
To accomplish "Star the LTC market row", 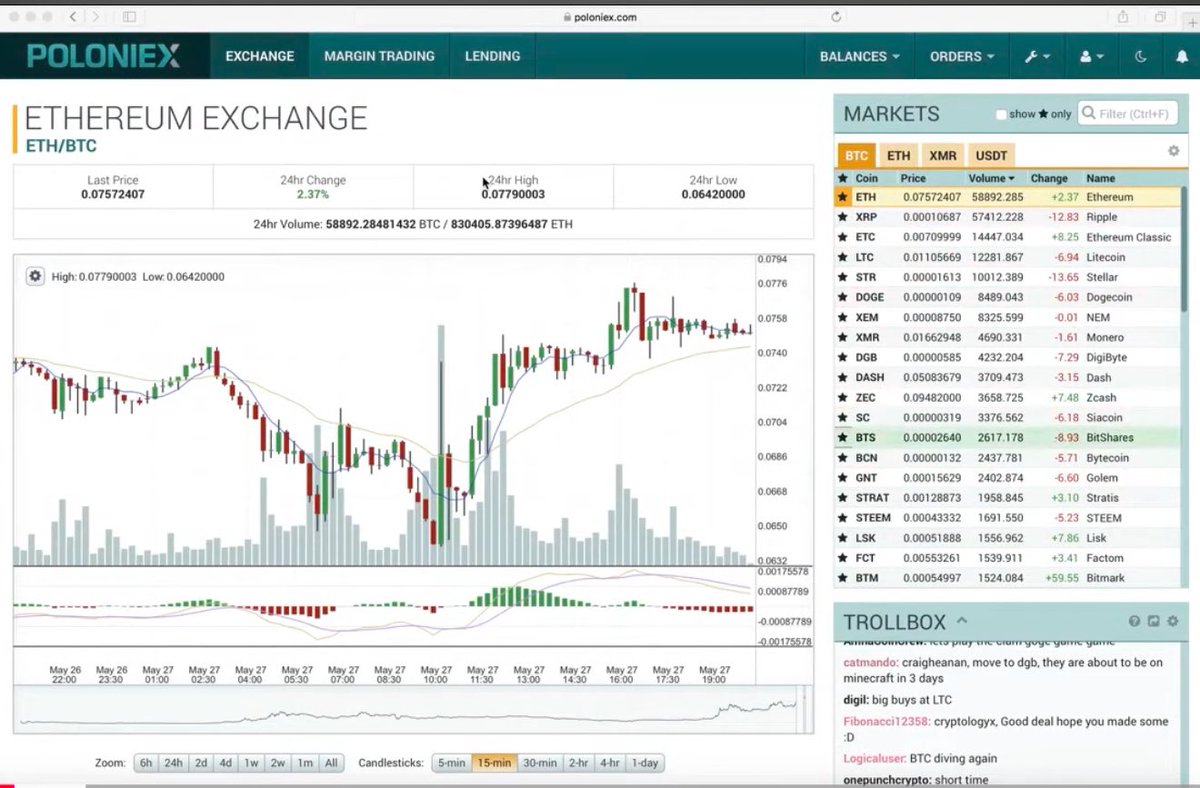I will [843, 257].
